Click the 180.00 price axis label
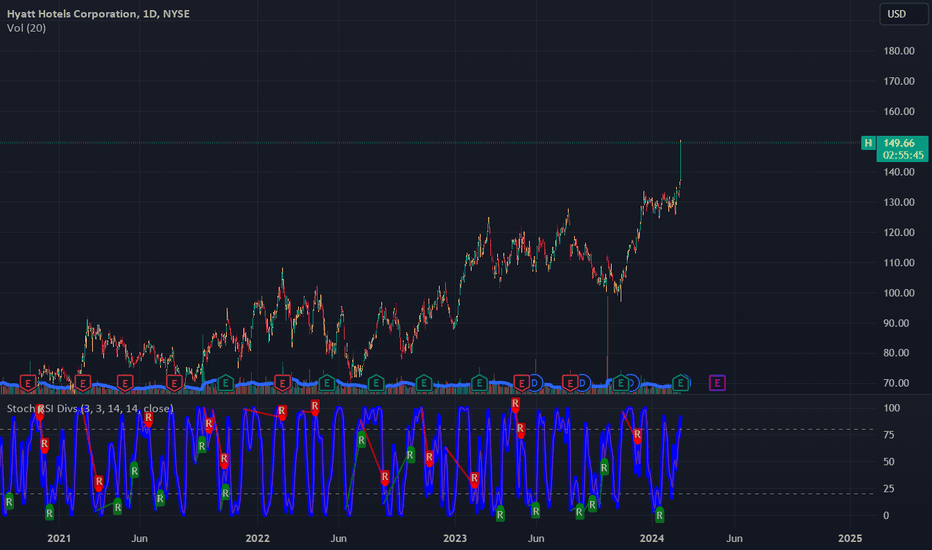The height and width of the screenshot is (550, 932). click(x=899, y=51)
